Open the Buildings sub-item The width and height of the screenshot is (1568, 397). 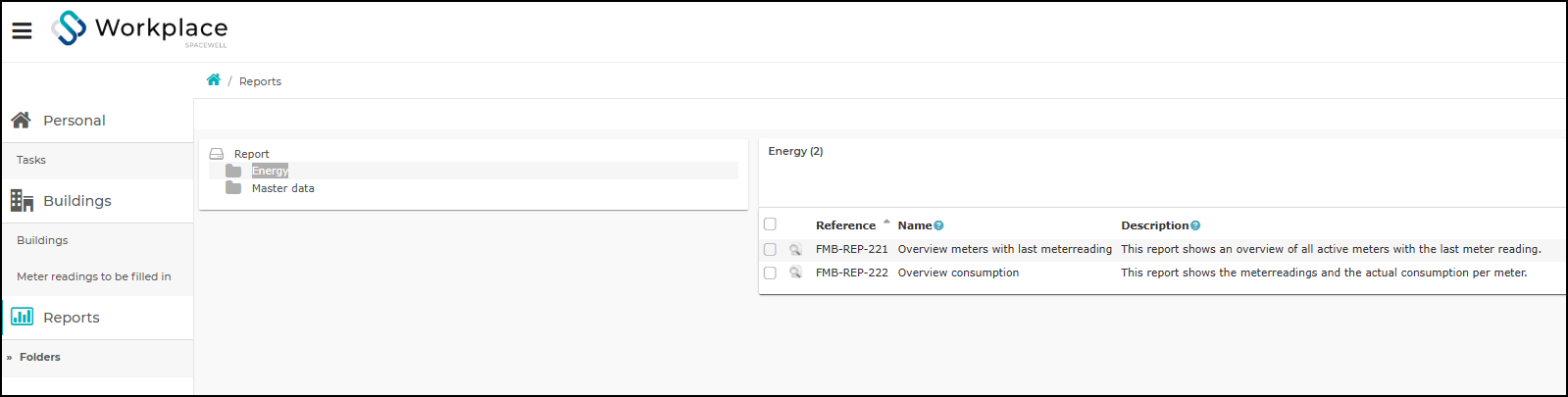pyautogui.click(x=42, y=240)
